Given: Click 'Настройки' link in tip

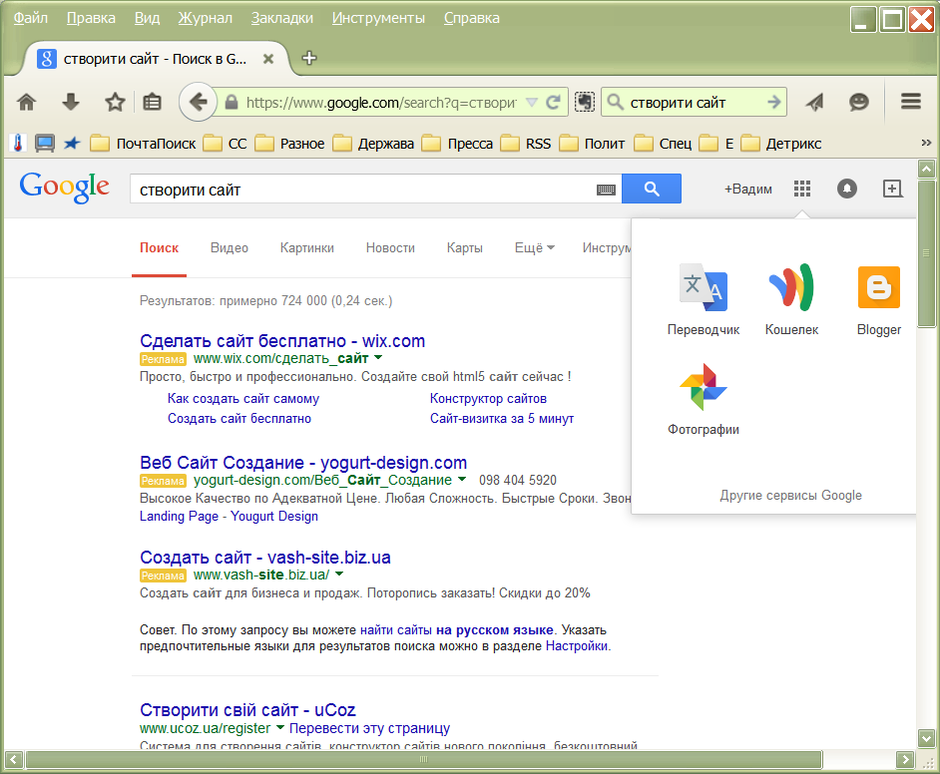Looking at the screenshot, I should [577, 646].
